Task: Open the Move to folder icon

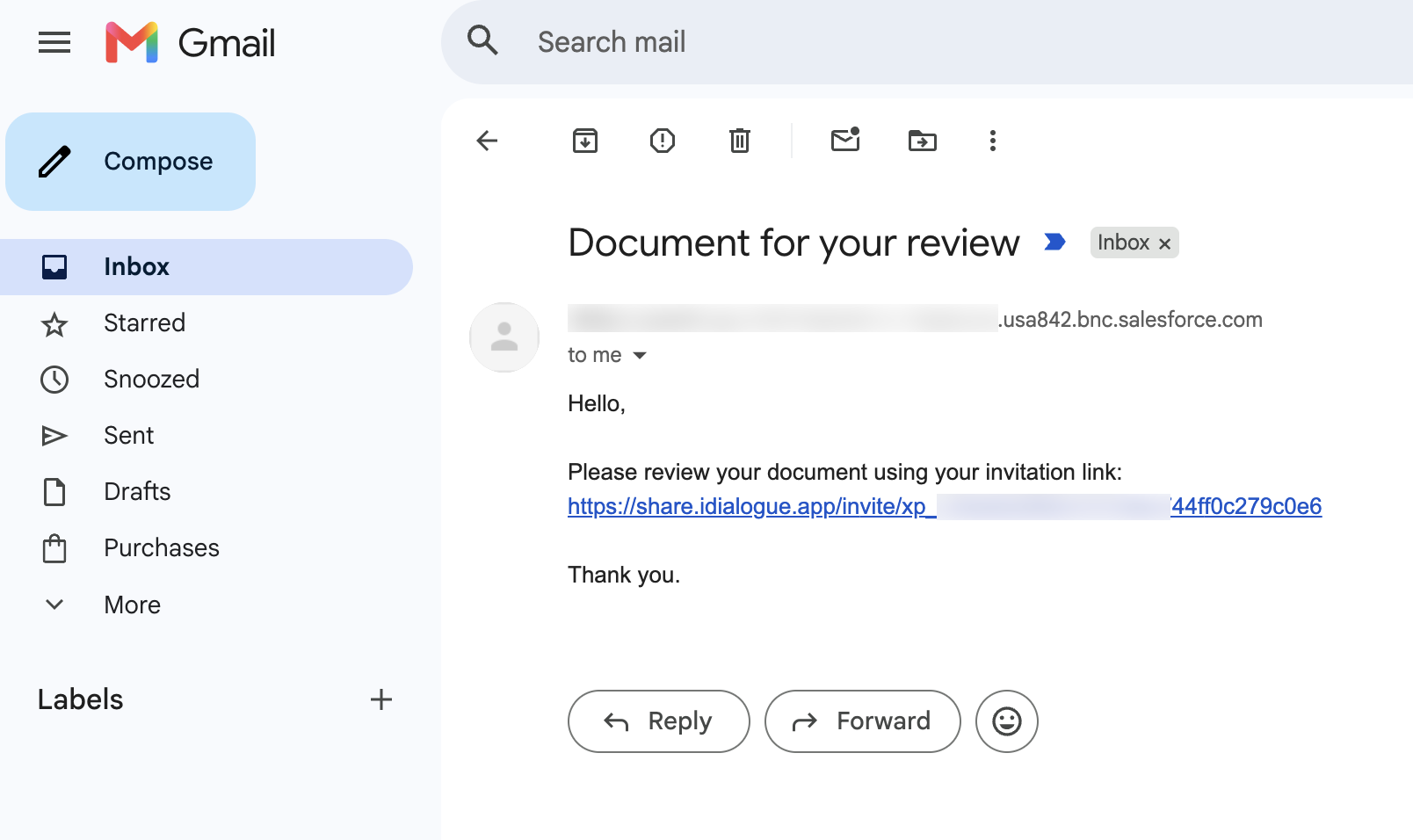Action: pyautogui.click(x=923, y=141)
